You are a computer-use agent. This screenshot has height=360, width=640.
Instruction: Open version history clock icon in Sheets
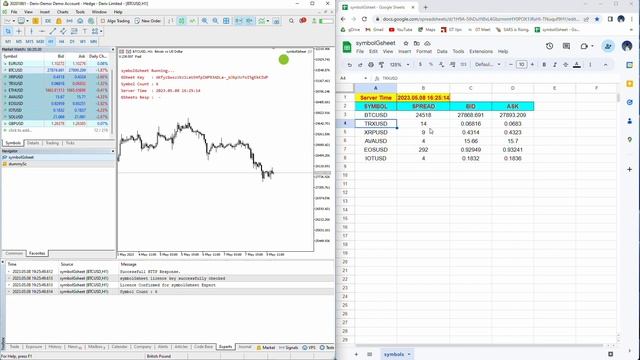[549, 46]
